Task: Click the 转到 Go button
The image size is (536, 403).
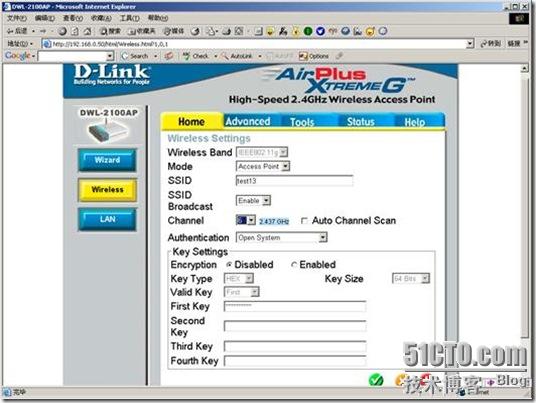Action: click(491, 44)
